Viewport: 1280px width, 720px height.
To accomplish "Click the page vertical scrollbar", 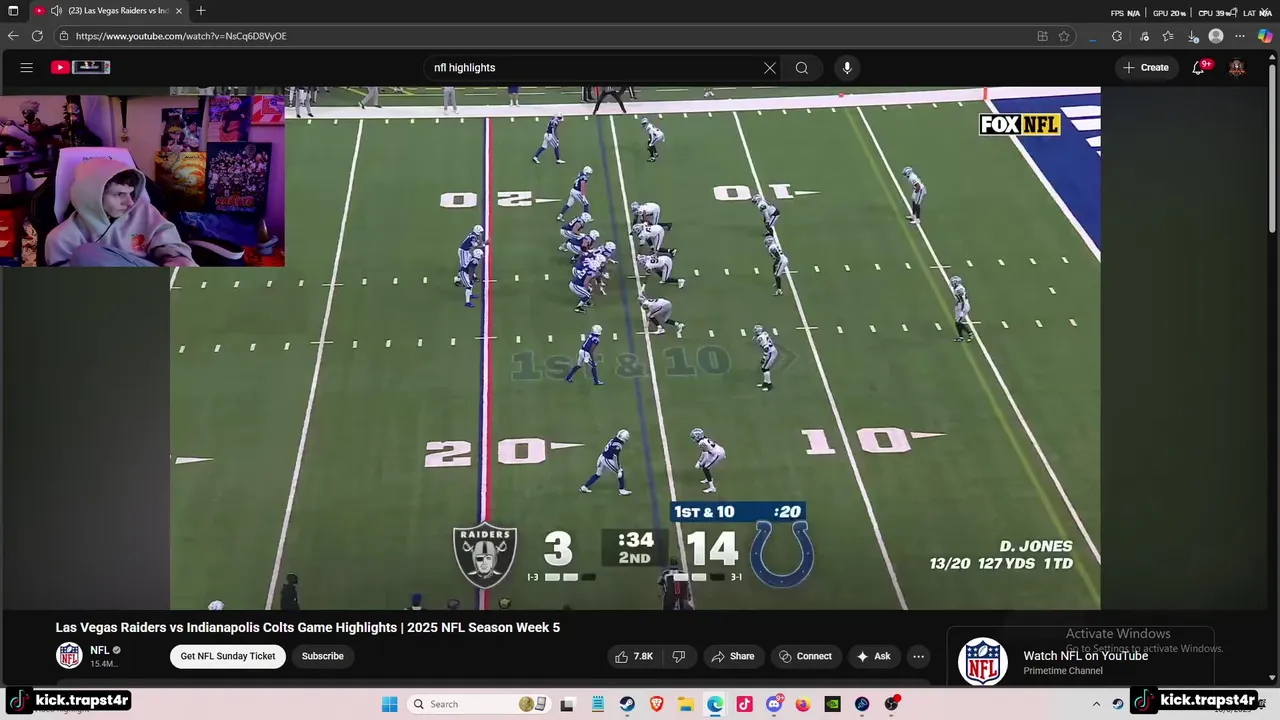I will pyautogui.click(x=1273, y=150).
